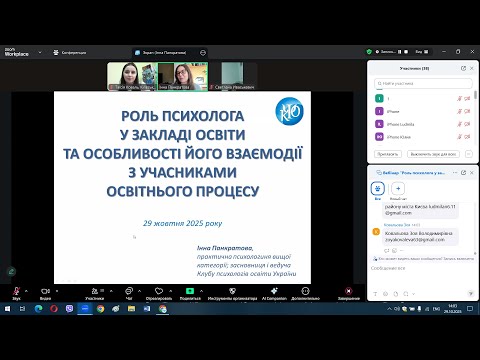Viewport: 480px width, 360px height.
Task: Open Инструменты организатора host tools
Action: [x=232, y=293]
